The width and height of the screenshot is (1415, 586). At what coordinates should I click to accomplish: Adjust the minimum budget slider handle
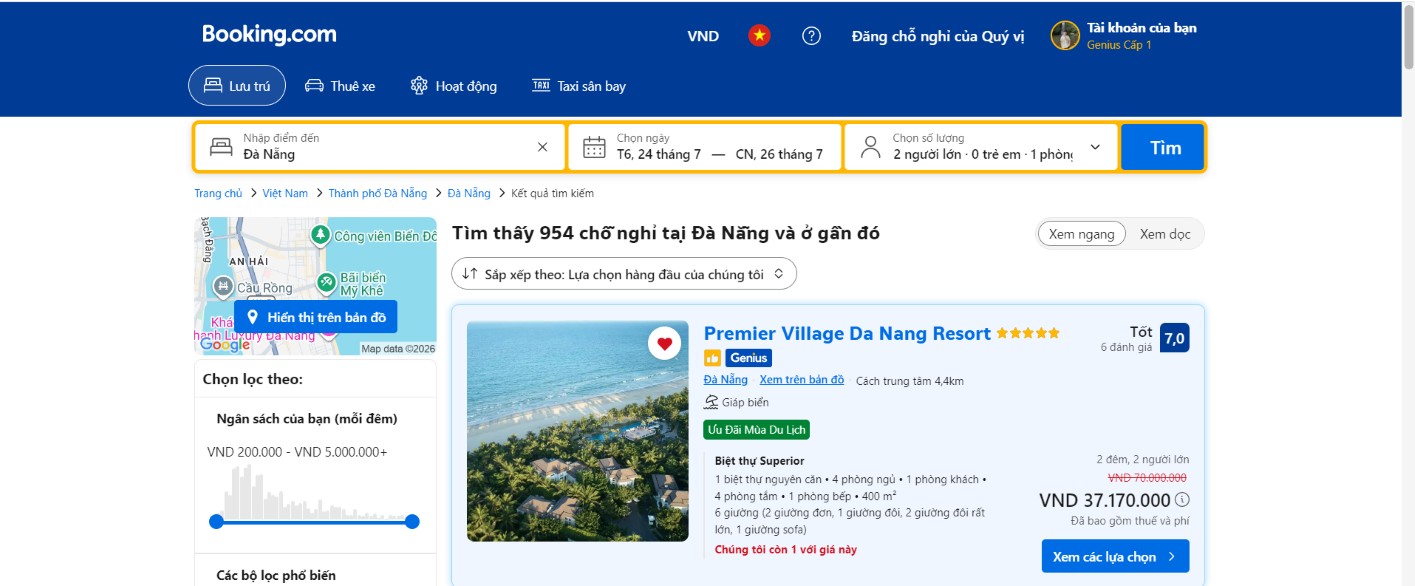(216, 521)
